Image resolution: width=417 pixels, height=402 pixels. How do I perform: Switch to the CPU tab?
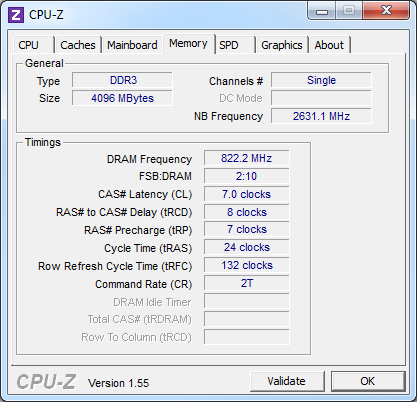34,45
